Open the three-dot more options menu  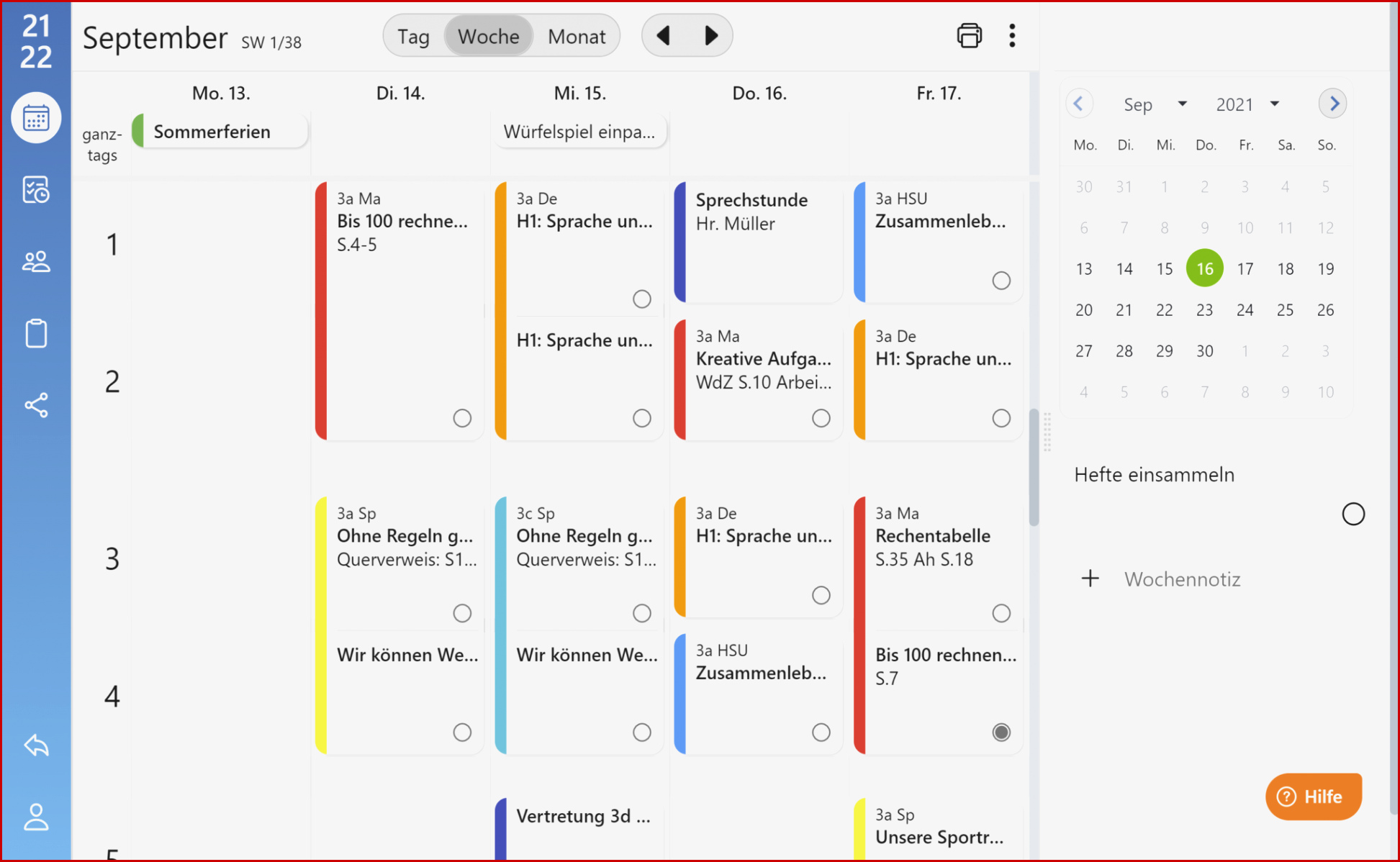[x=1012, y=35]
